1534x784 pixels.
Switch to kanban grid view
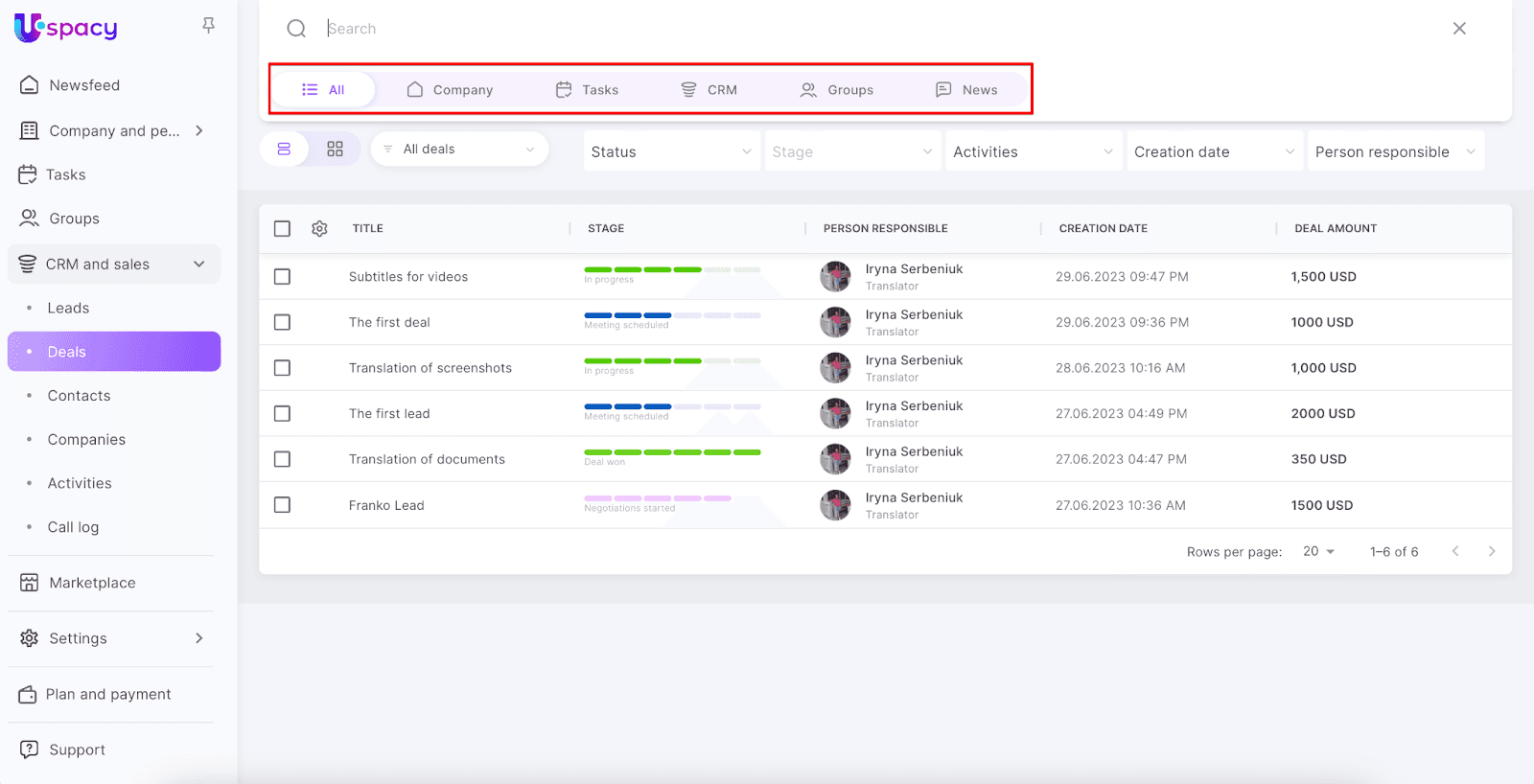click(335, 150)
